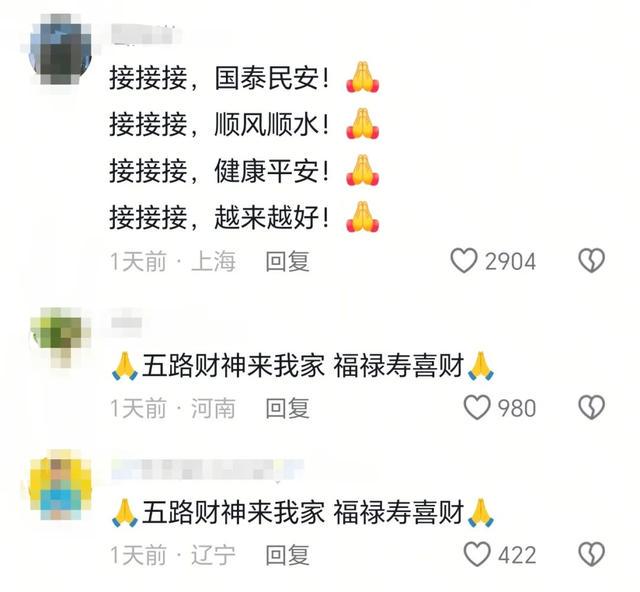This screenshot has width=640, height=592.
Task: Open the yellow avatar of Liaoning commenter
Action: coord(60,485)
